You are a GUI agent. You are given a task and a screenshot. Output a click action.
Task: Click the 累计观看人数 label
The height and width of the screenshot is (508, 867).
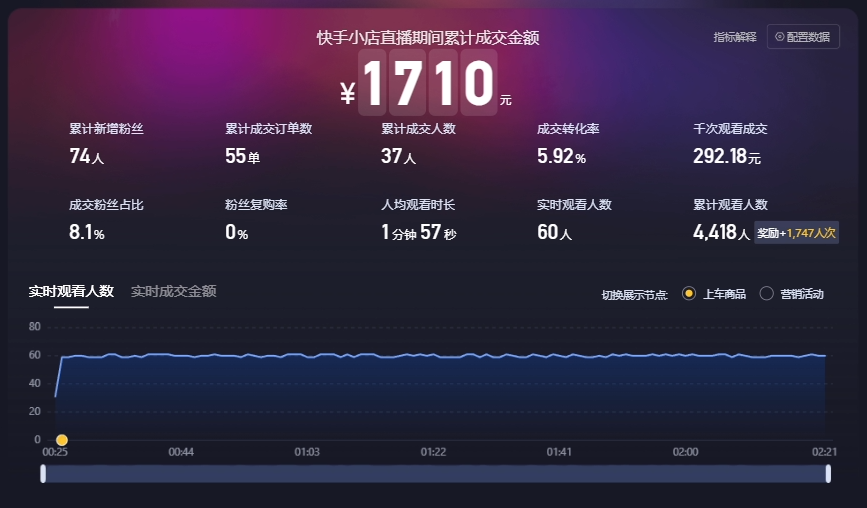pos(730,205)
